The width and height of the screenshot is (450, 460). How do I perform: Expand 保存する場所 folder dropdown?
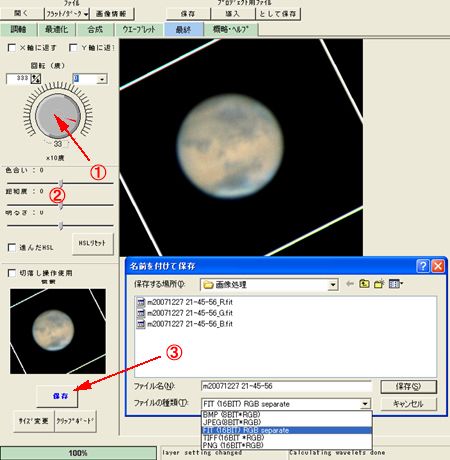[x=332, y=285]
